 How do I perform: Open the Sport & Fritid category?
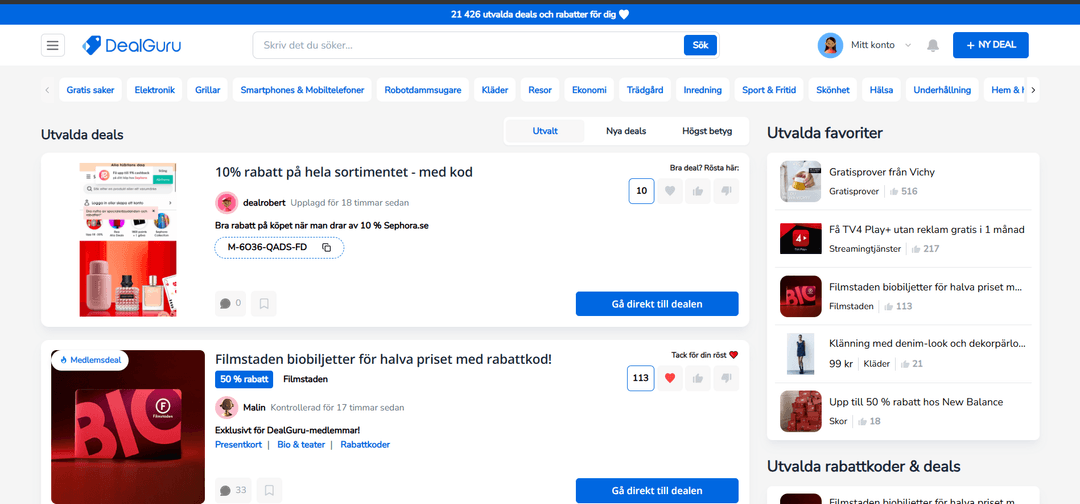coord(769,90)
